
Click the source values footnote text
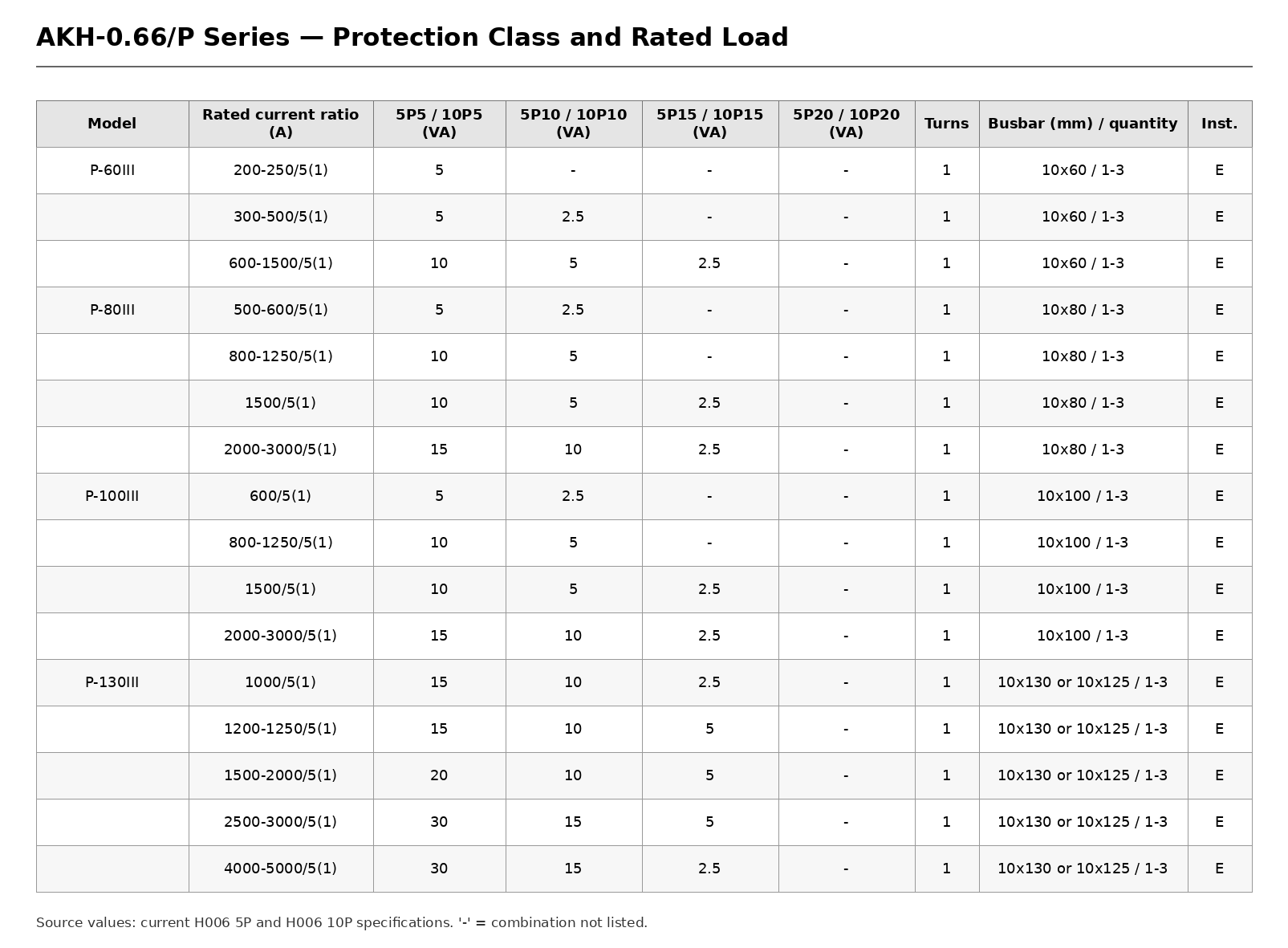click(342, 923)
